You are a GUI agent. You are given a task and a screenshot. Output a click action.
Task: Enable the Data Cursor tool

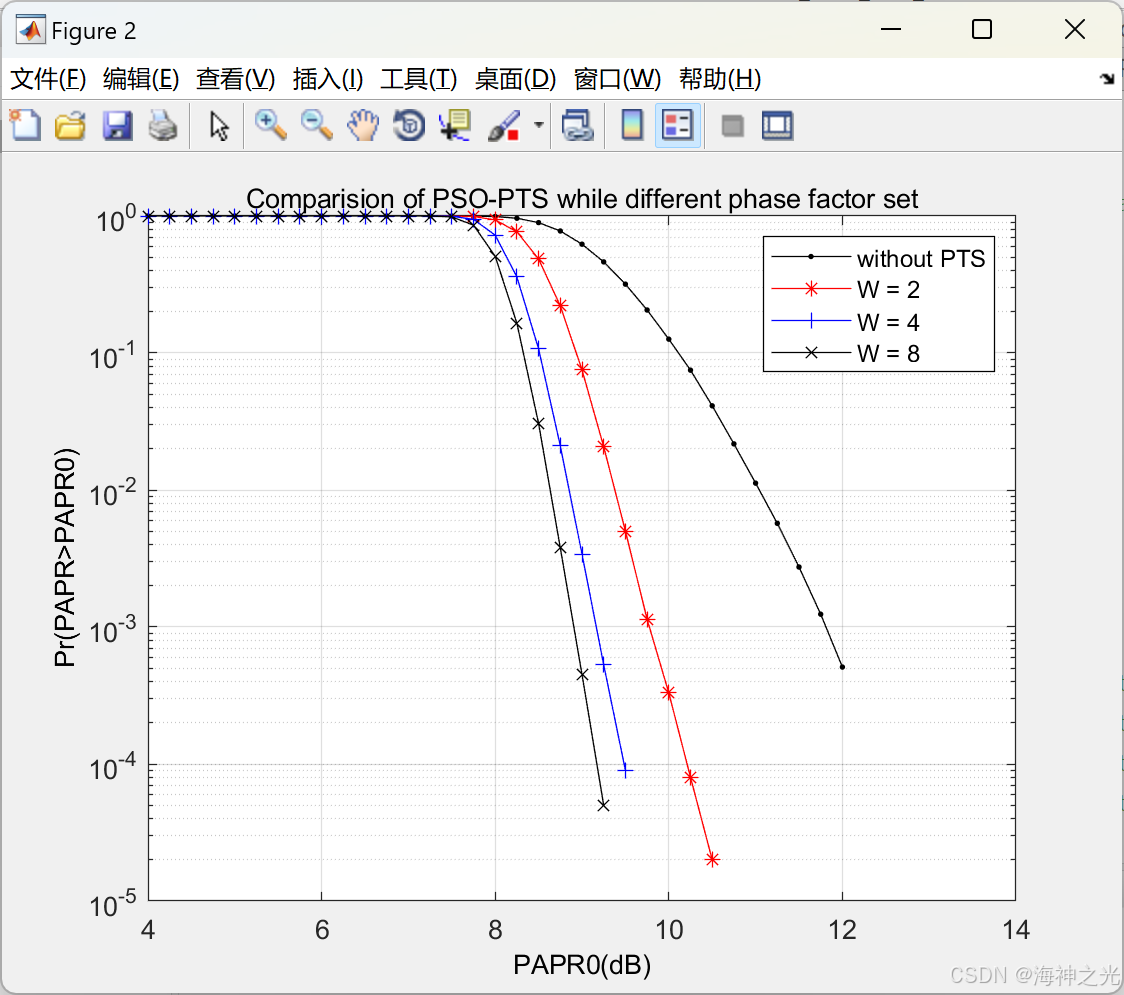[455, 125]
